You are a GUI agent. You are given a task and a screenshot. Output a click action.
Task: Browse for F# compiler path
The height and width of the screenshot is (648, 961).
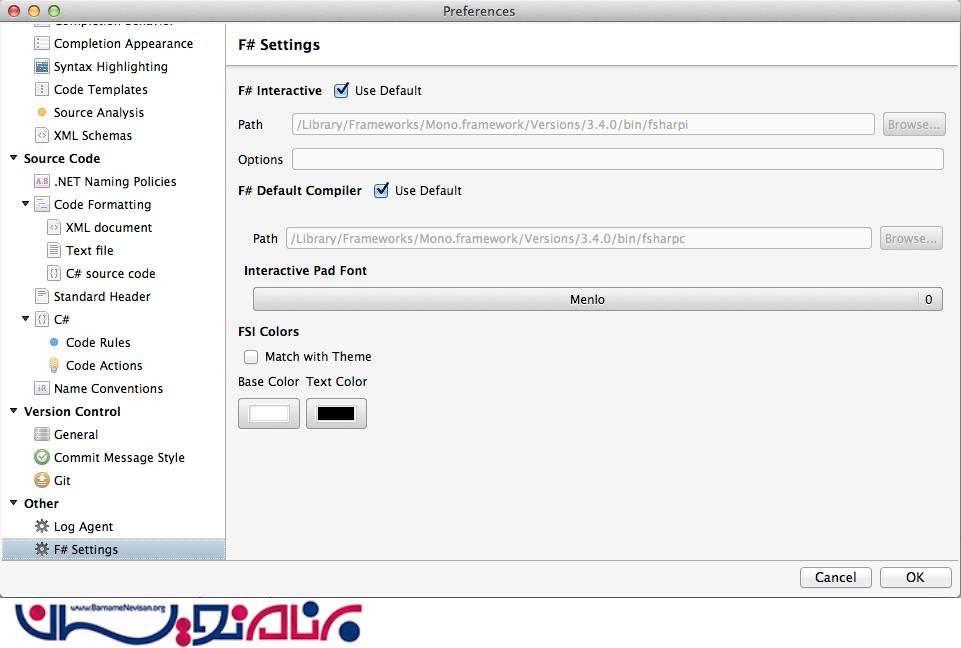click(x=911, y=238)
